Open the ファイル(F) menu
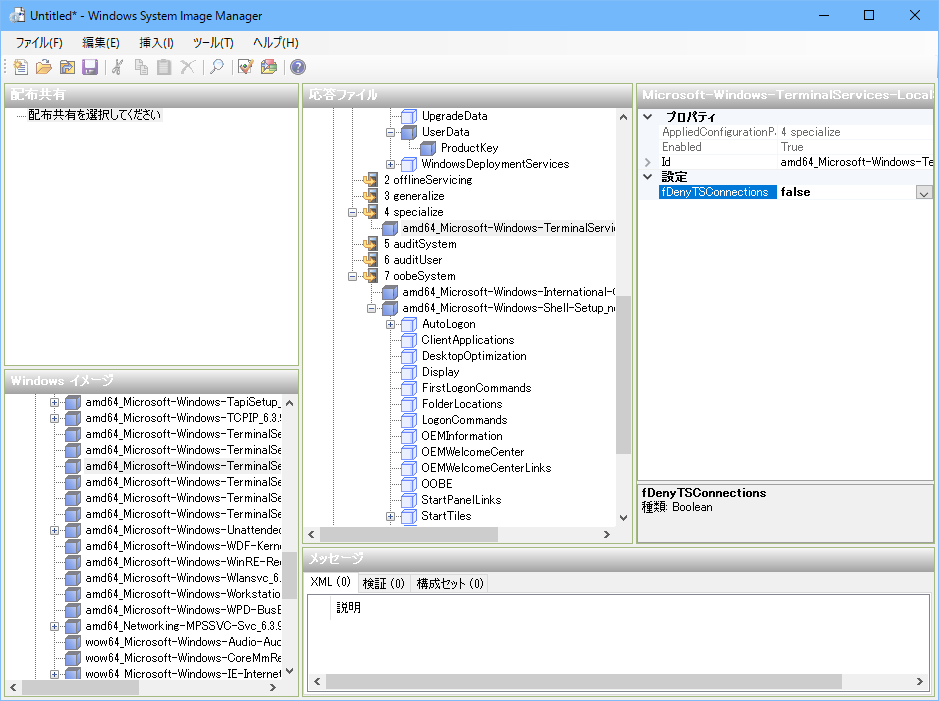Screen dimensions: 939x701 (39, 43)
